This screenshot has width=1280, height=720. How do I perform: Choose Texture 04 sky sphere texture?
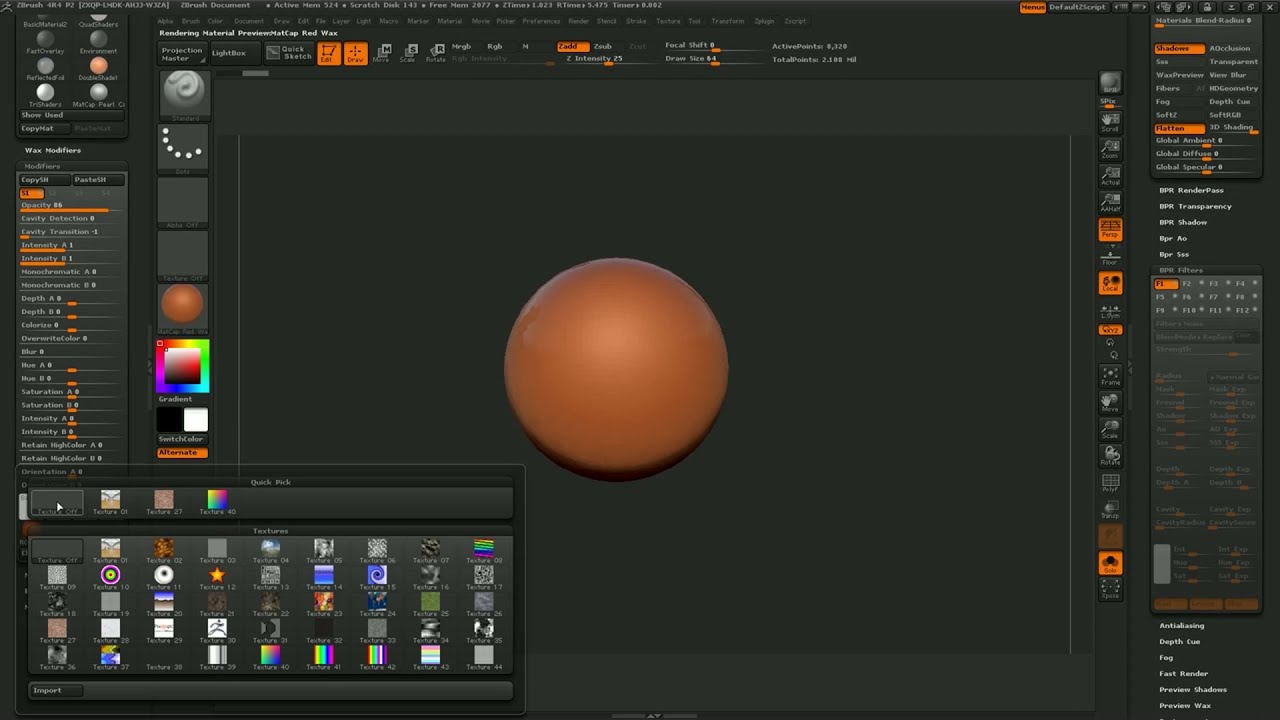270,550
